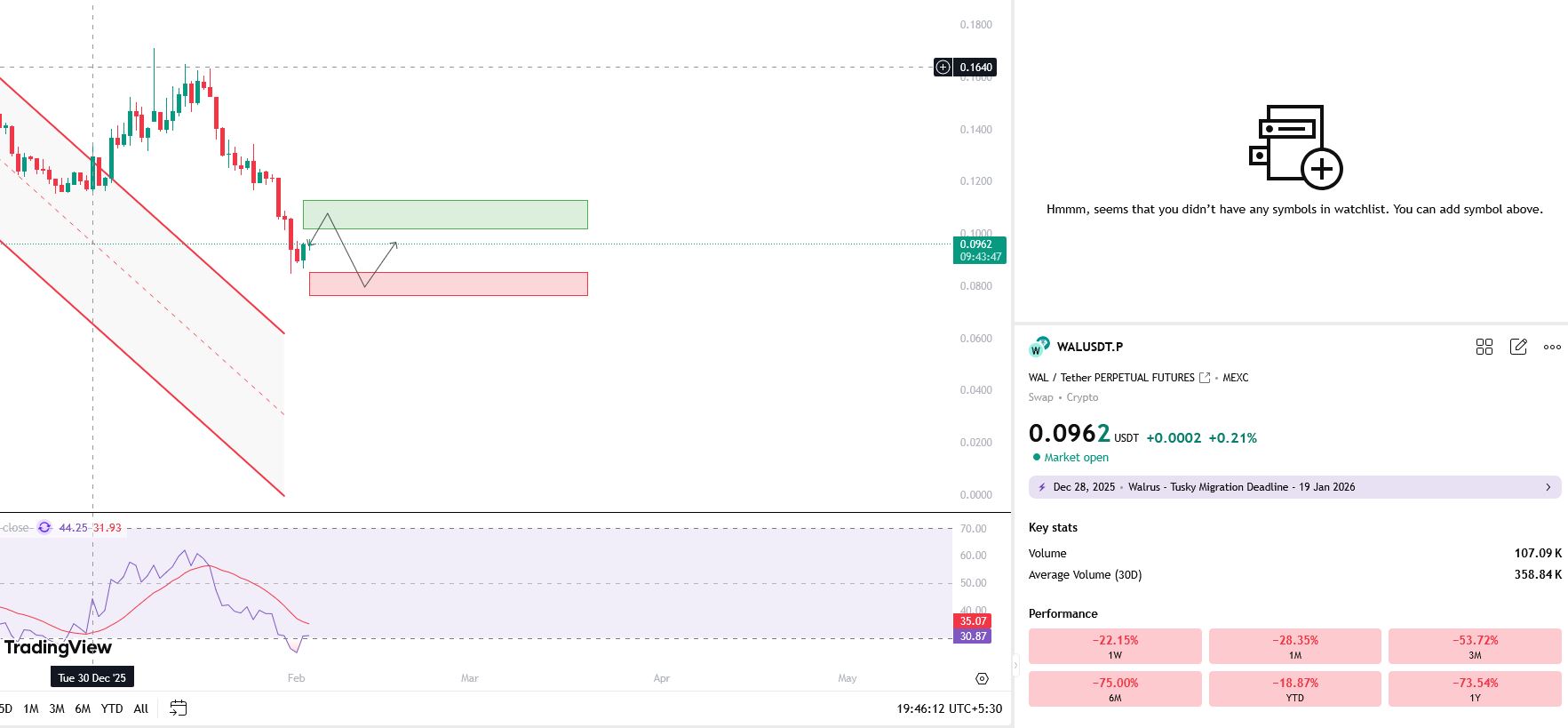Click the 1W performance tile showing -22.15%
The image size is (1568, 728).
click(x=1115, y=646)
